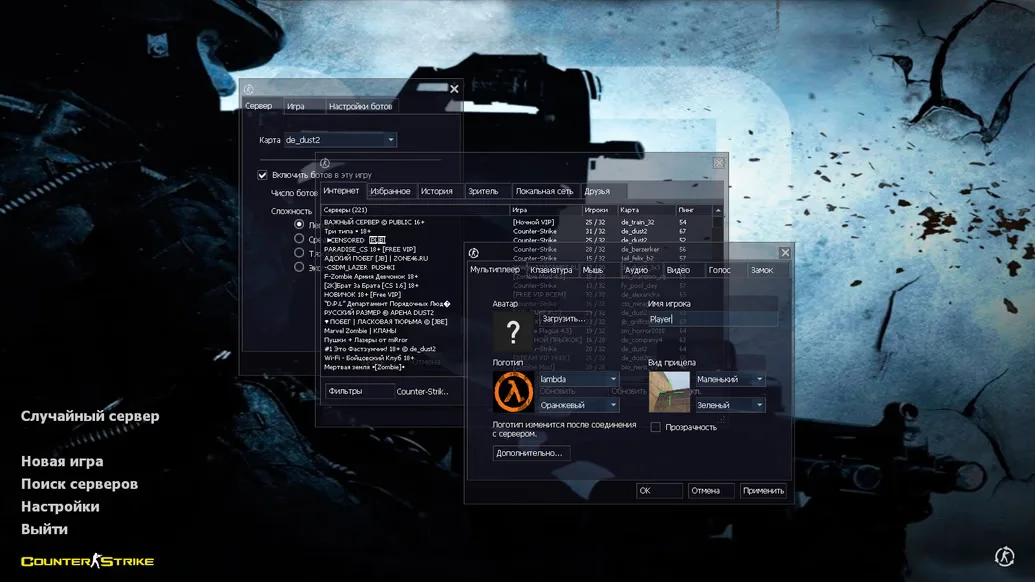Click the settings dialog title bar icon
The image size is (1035, 582).
(474, 253)
